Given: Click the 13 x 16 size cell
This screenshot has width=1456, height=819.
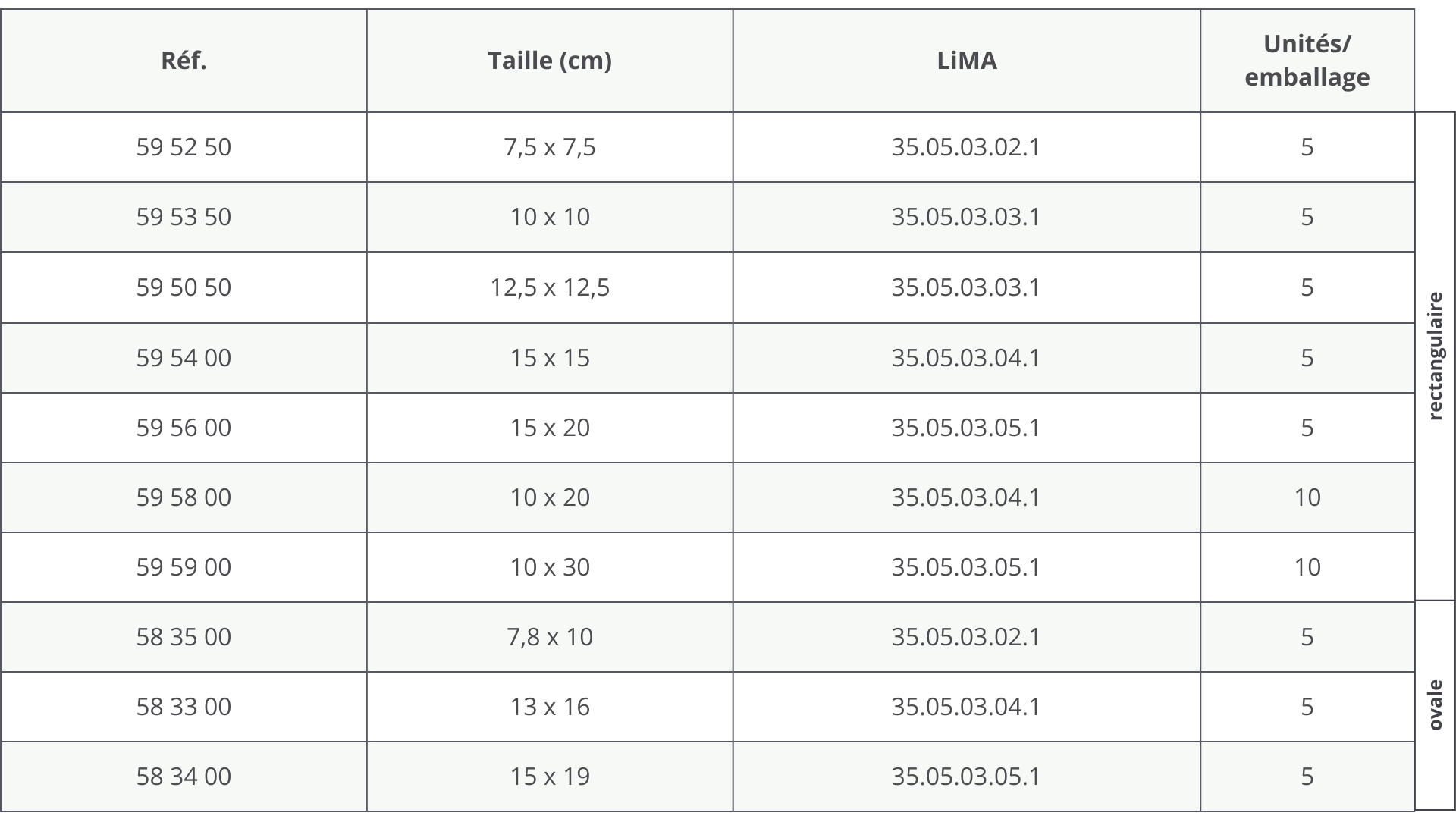Looking at the screenshot, I should point(550,707).
